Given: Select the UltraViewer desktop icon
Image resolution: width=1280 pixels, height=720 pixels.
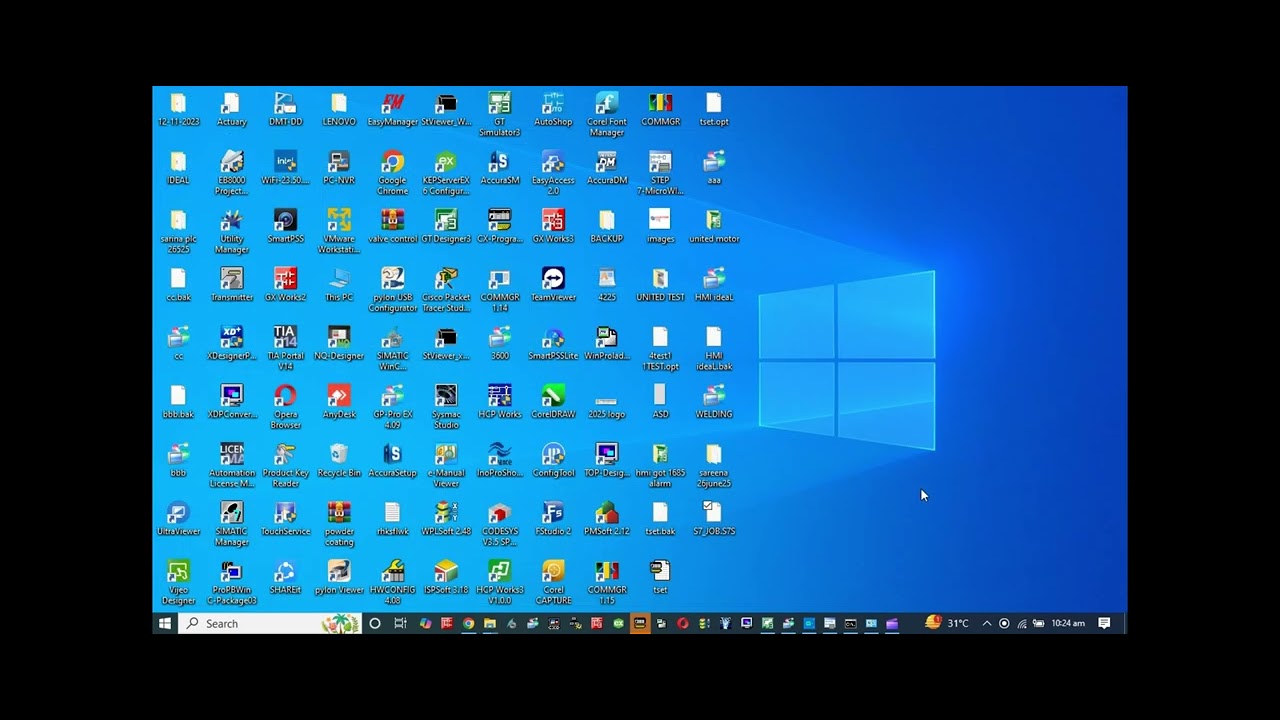Looking at the screenshot, I should coord(178,518).
